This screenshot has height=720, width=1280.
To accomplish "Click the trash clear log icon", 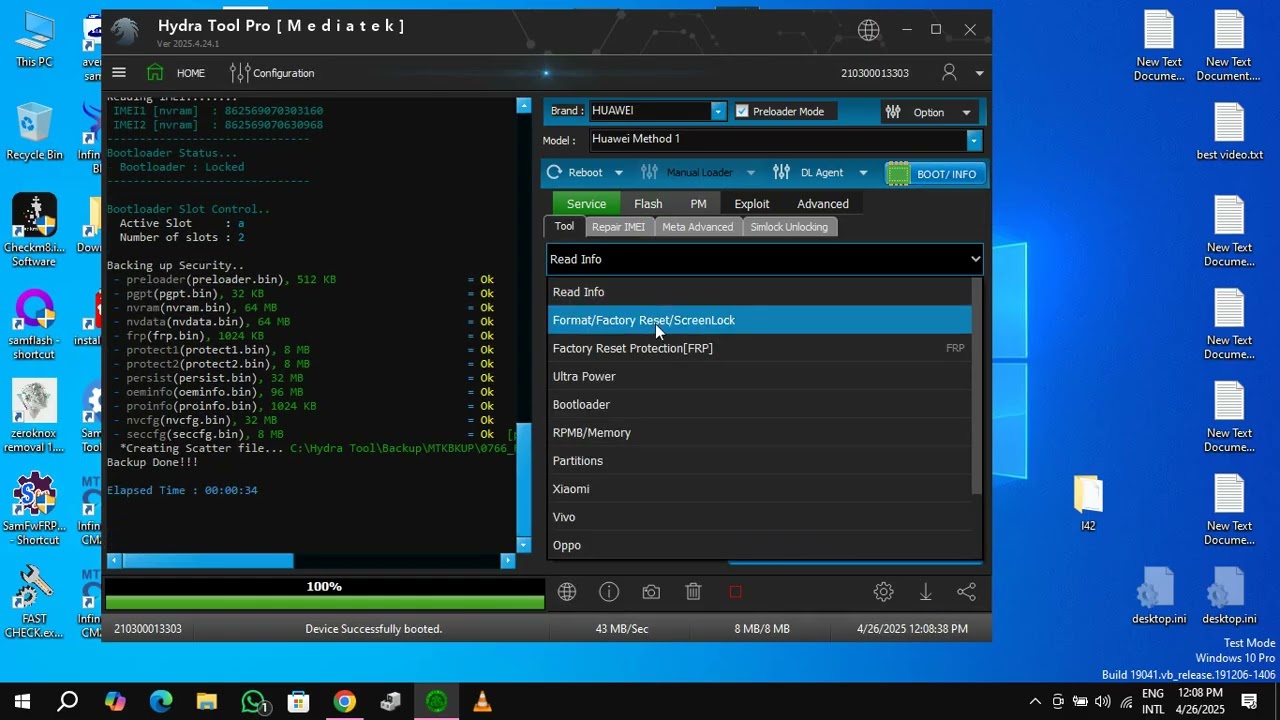I will (693, 592).
